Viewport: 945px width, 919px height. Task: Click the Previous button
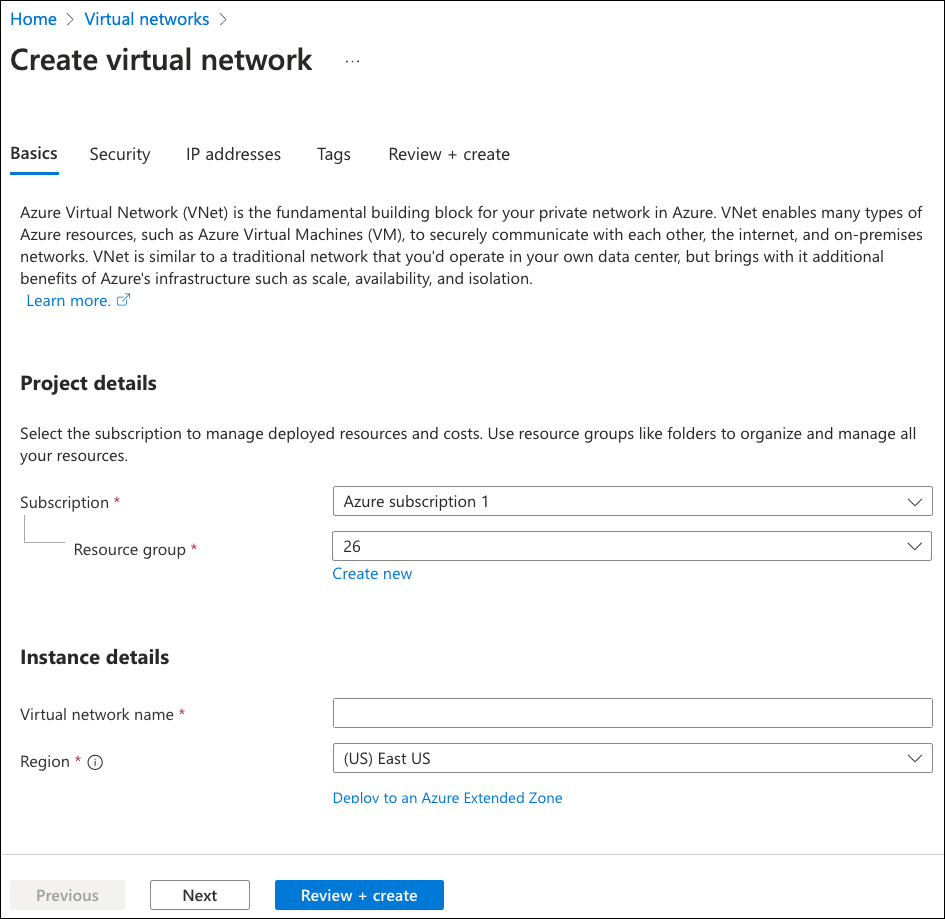coord(67,895)
